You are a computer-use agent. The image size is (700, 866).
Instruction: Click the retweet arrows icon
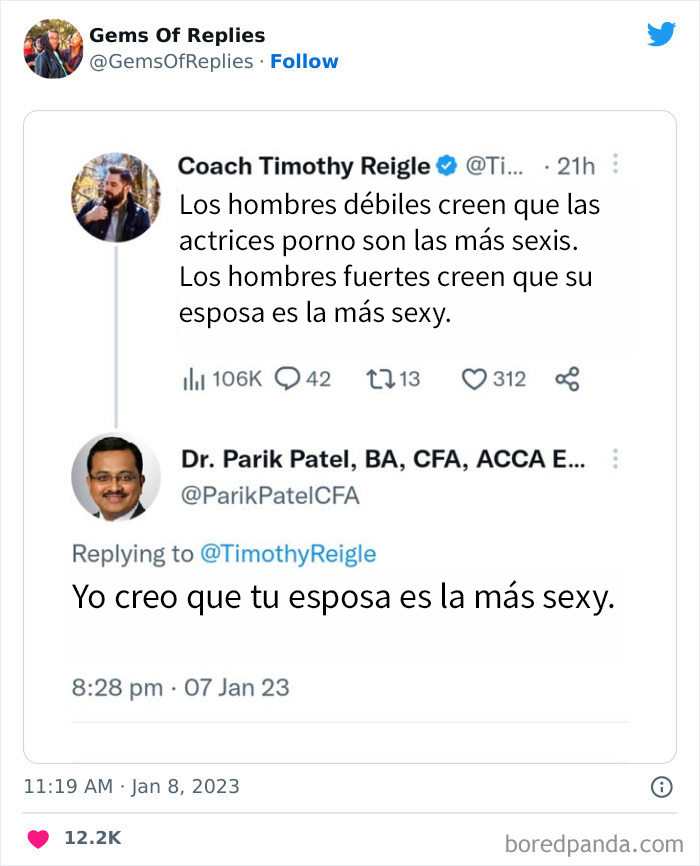click(x=380, y=379)
